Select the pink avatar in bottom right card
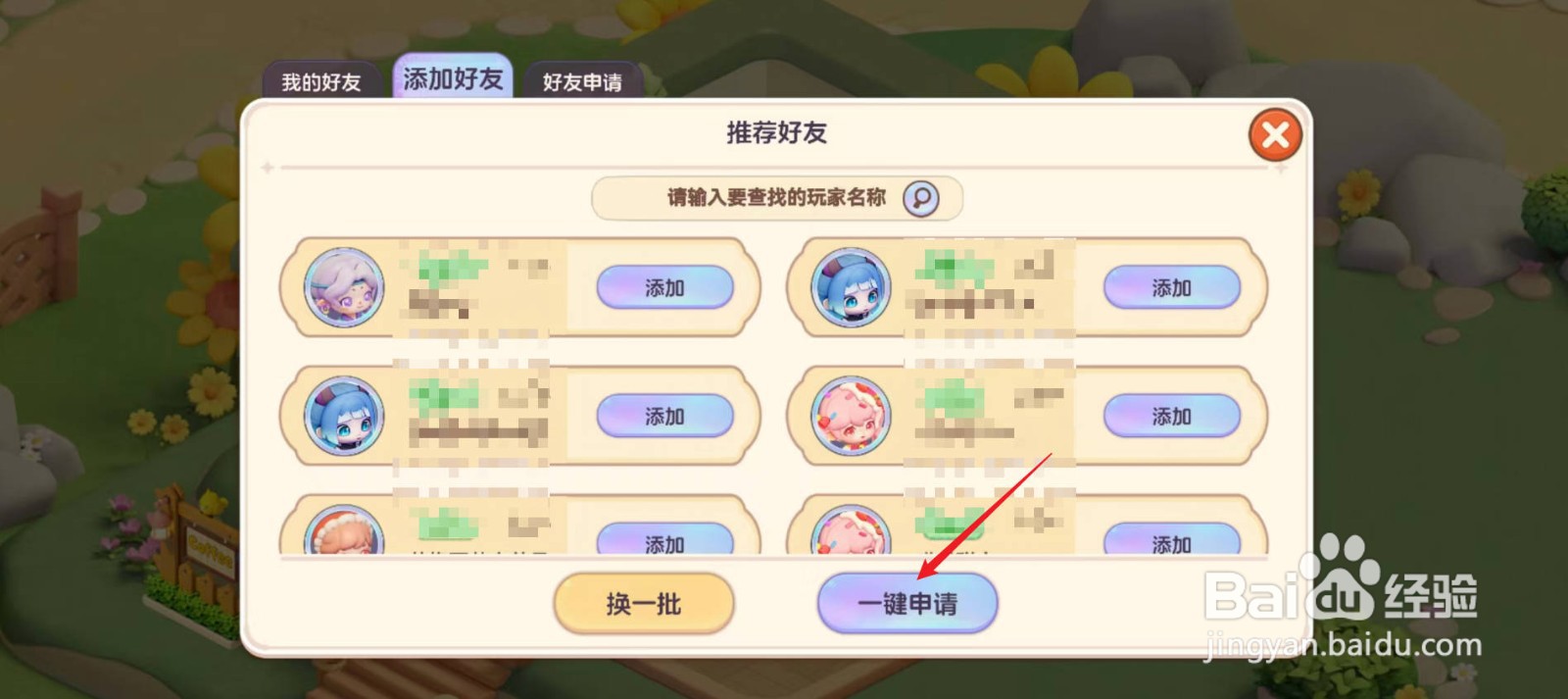Image resolution: width=1568 pixels, height=699 pixels. coord(851,529)
